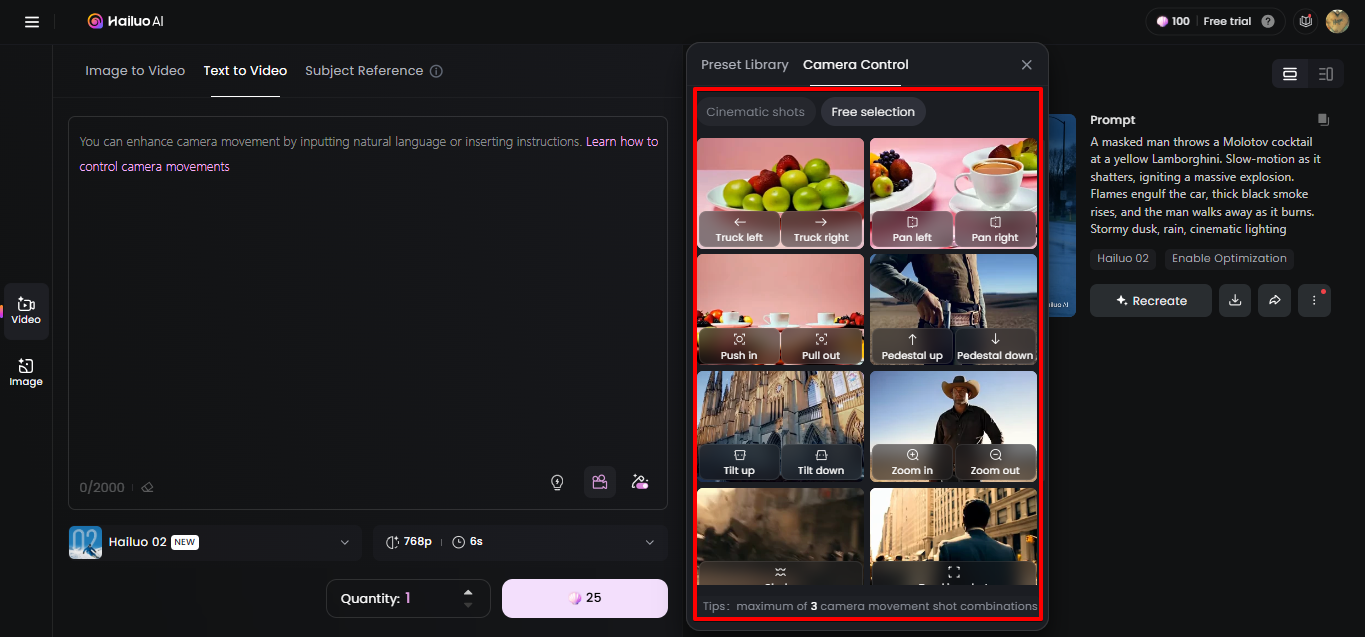This screenshot has height=637, width=1365.
Task: Switch to the single-column layout view
Action: [x=1290, y=74]
